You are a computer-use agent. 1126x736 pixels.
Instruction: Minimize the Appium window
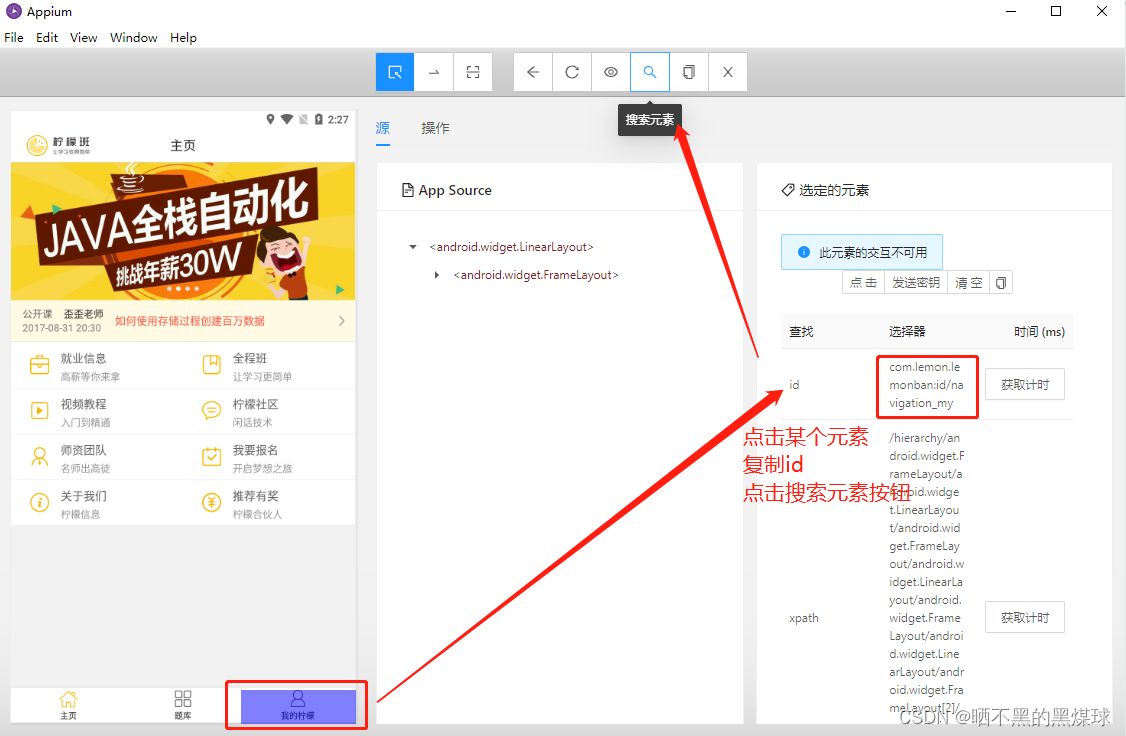coord(1010,11)
